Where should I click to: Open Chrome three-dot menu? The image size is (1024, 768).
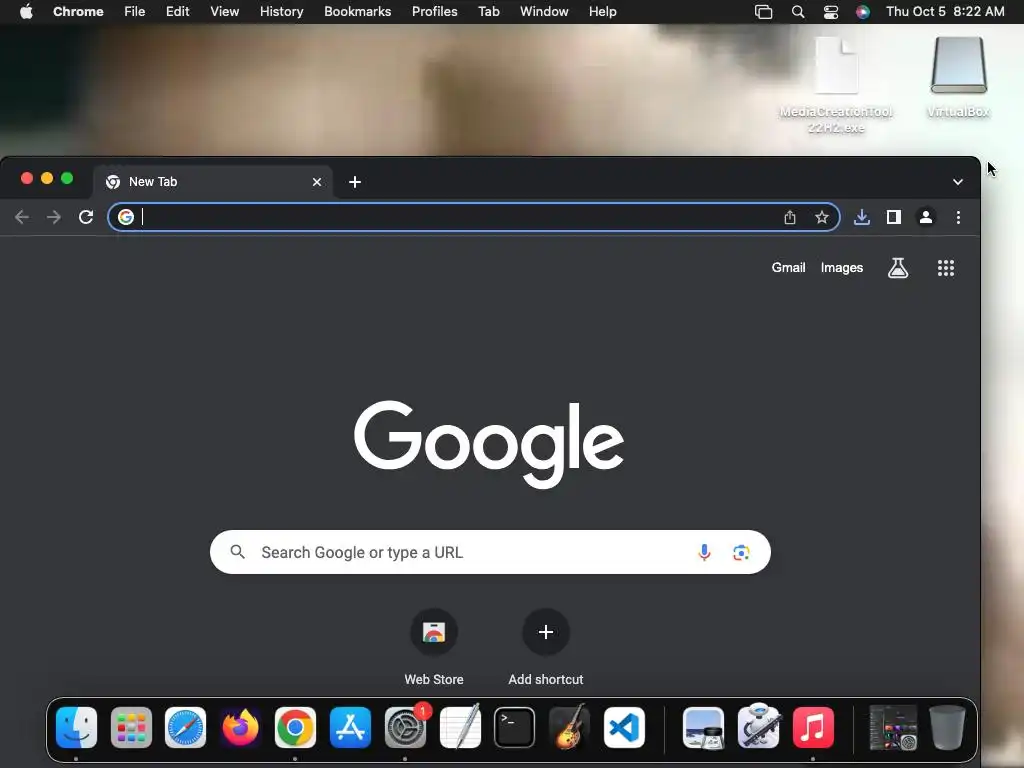click(x=958, y=217)
